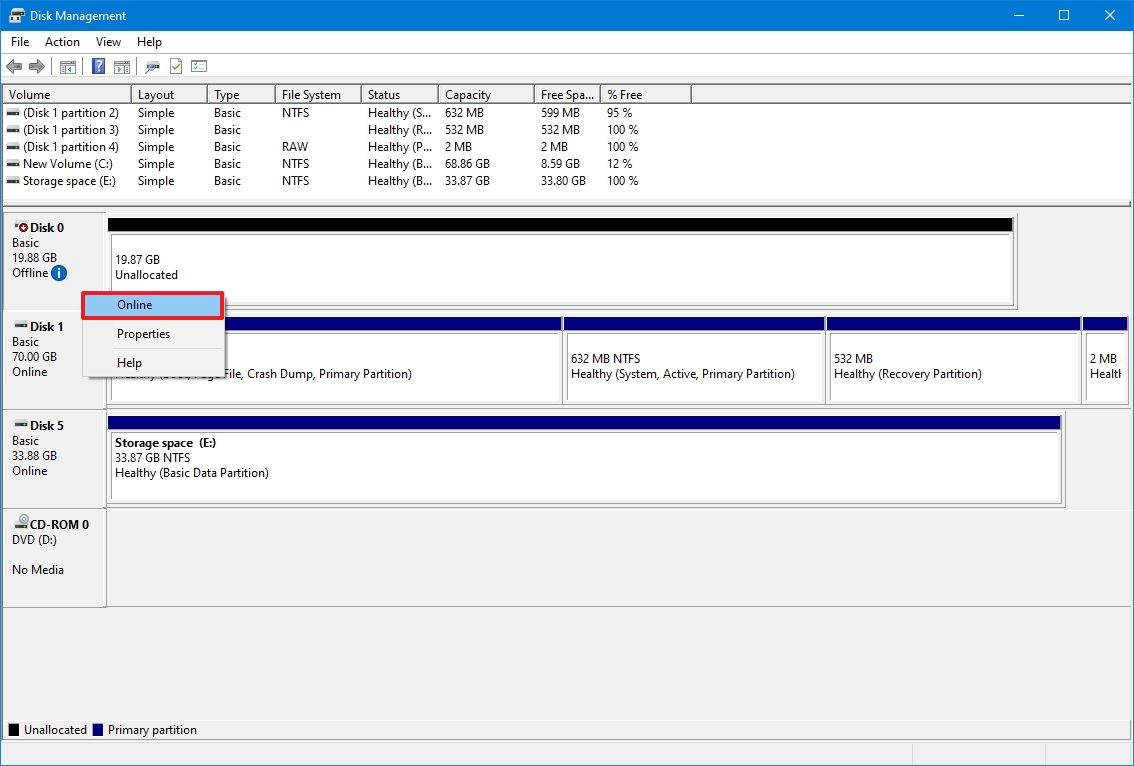Open the Action menu
1134x766 pixels.
[62, 42]
